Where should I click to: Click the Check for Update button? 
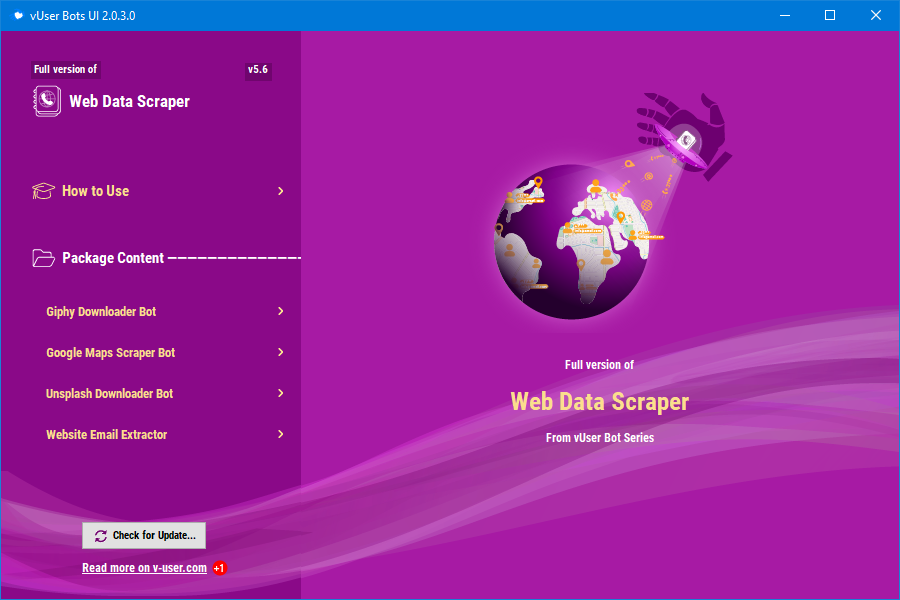pyautogui.click(x=144, y=536)
